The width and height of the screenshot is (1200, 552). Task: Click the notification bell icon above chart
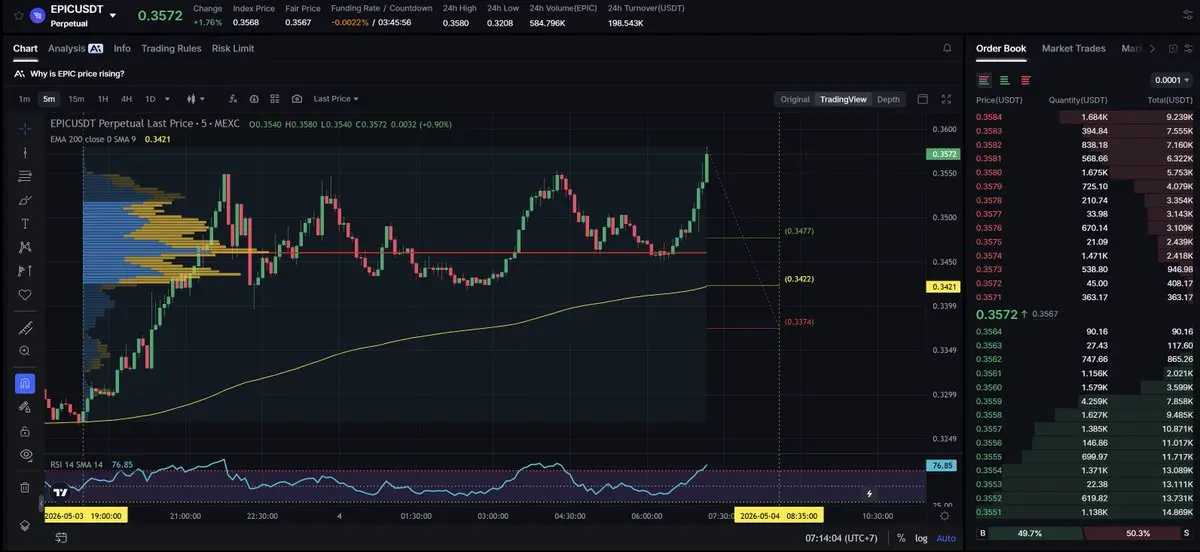point(947,48)
